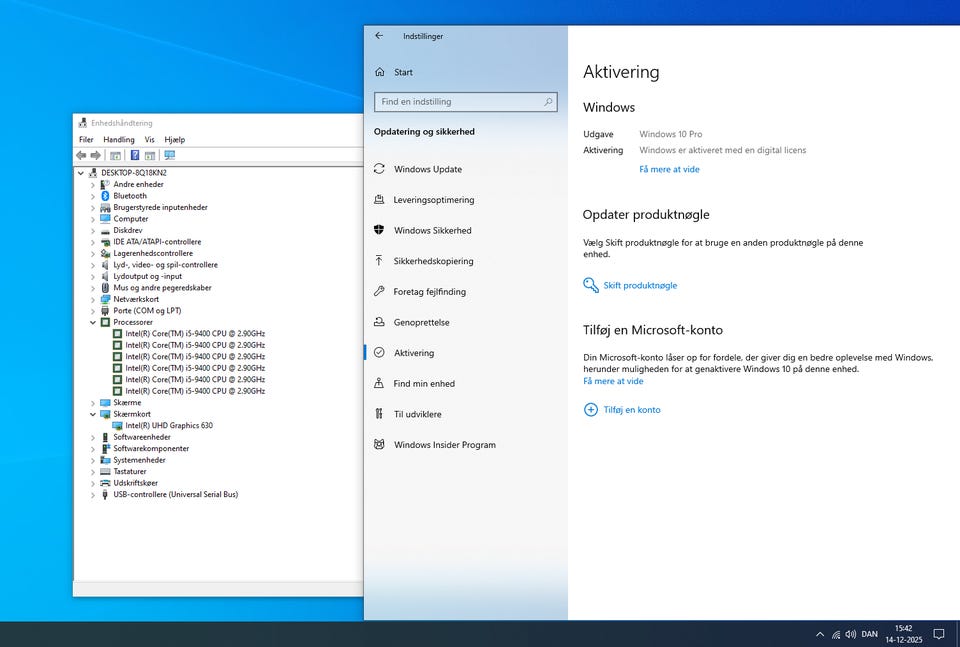Click the Windows Sikkerhed shield icon
The height and width of the screenshot is (647, 960).
point(379,230)
